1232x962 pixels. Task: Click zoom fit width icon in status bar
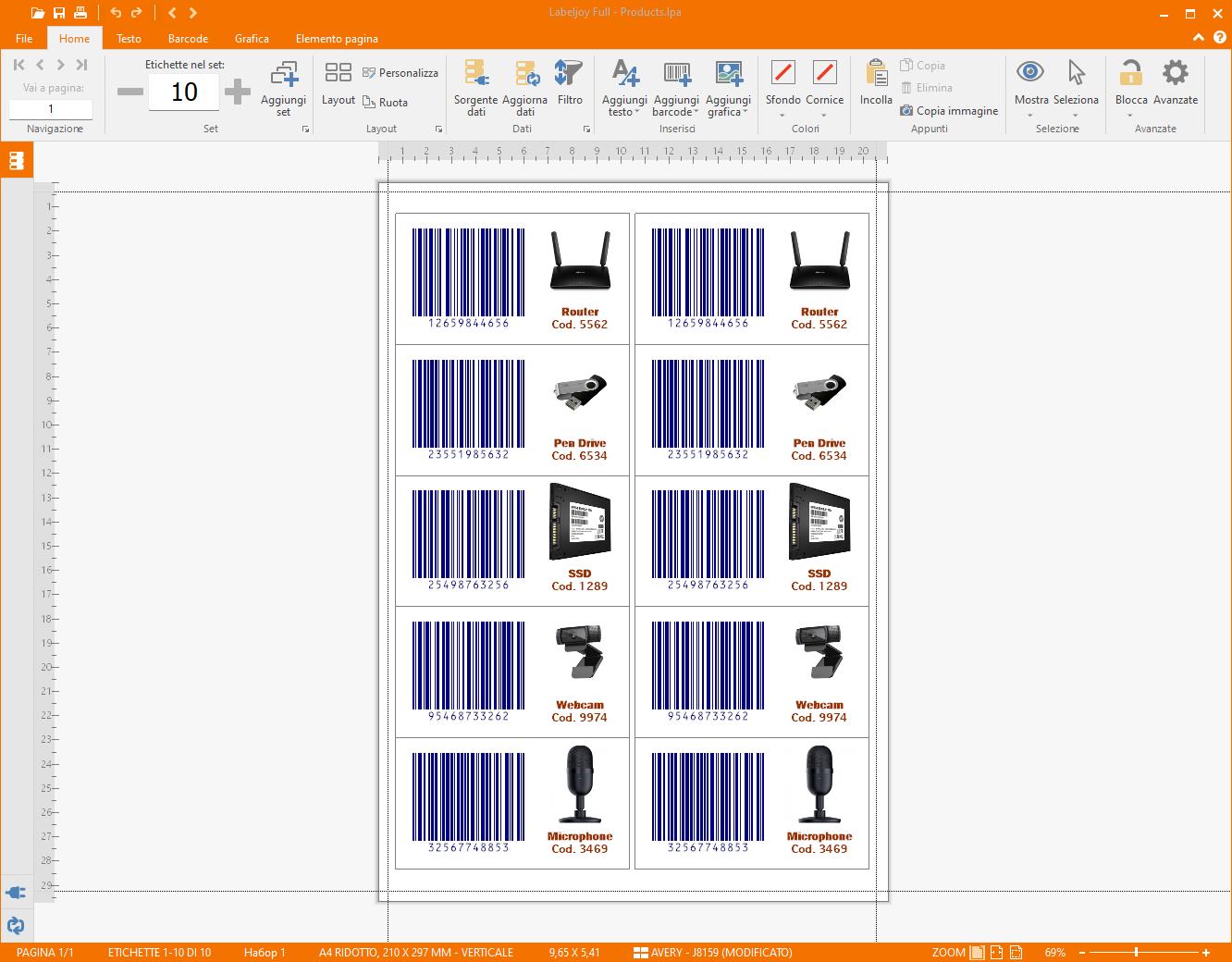click(x=996, y=953)
